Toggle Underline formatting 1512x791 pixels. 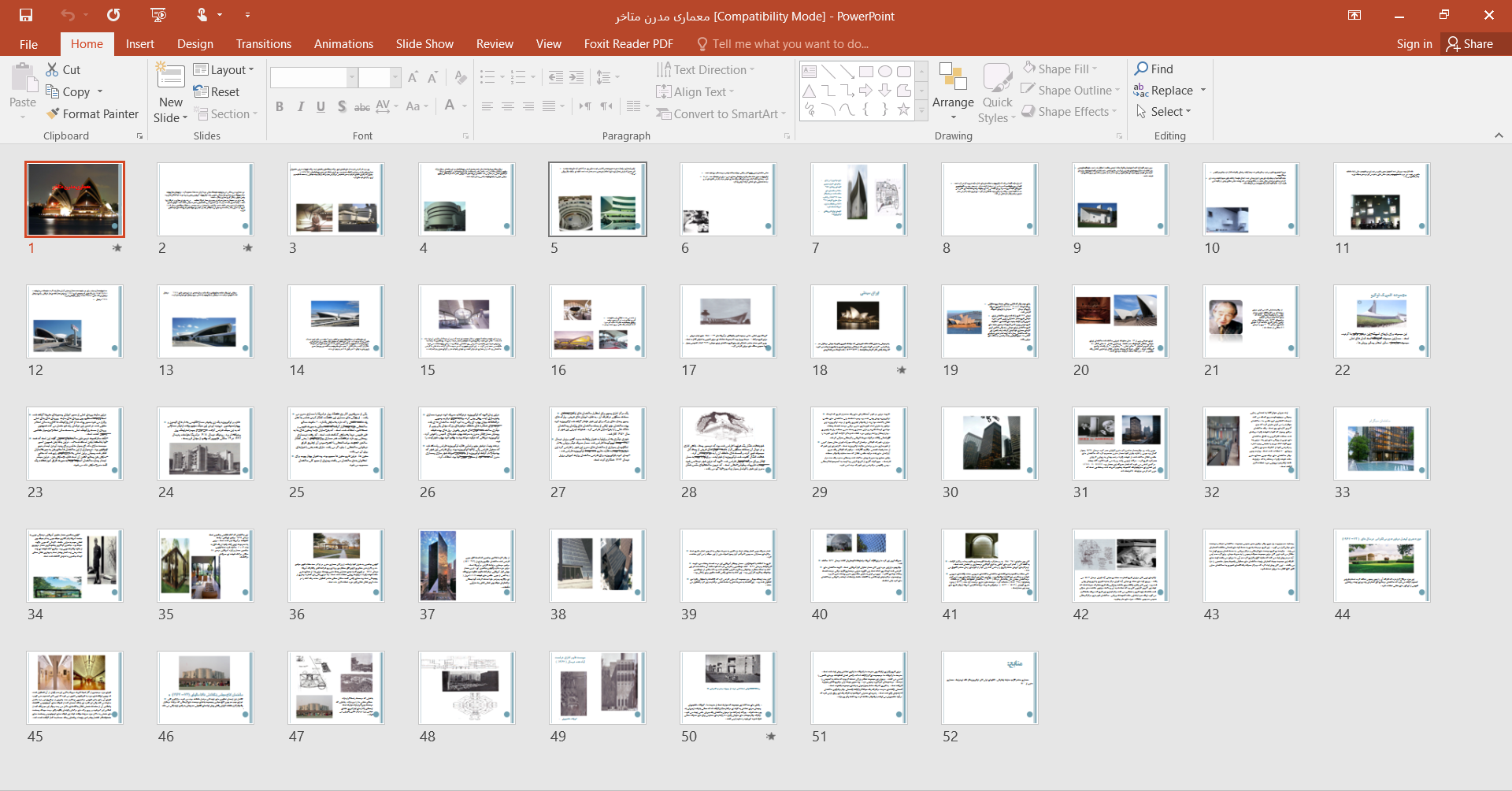pos(321,106)
